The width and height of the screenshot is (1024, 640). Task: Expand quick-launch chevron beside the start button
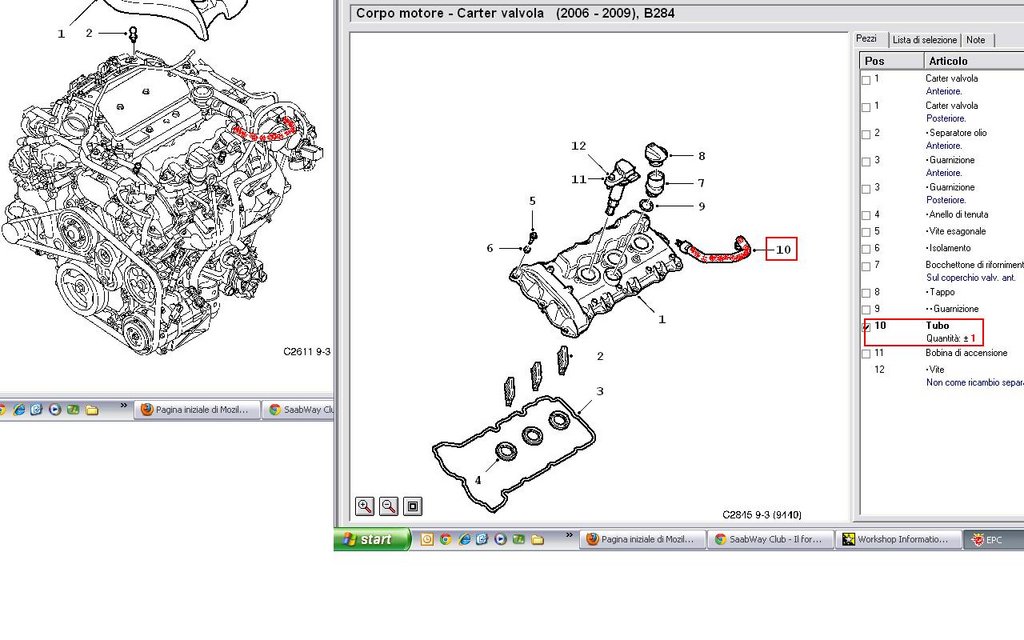tap(569, 535)
